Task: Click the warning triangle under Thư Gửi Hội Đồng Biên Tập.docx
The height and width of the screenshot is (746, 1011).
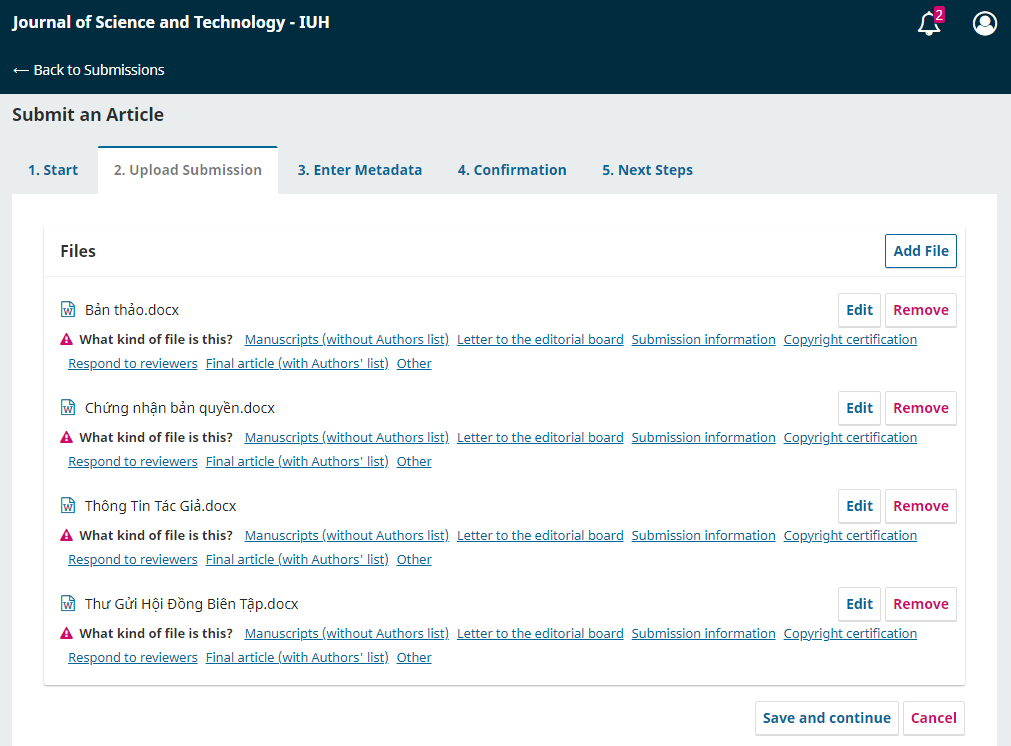Action: click(x=66, y=633)
